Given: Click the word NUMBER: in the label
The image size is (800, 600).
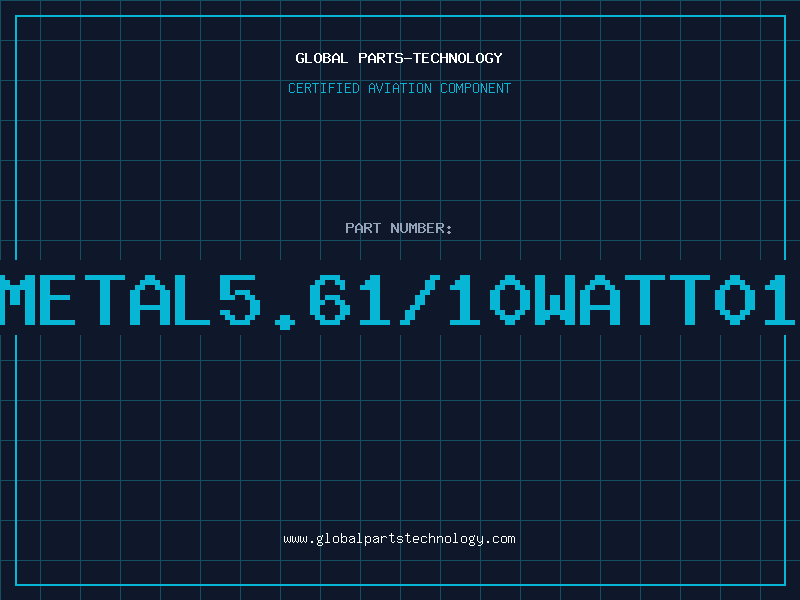Looking at the screenshot, I should (x=421, y=228).
